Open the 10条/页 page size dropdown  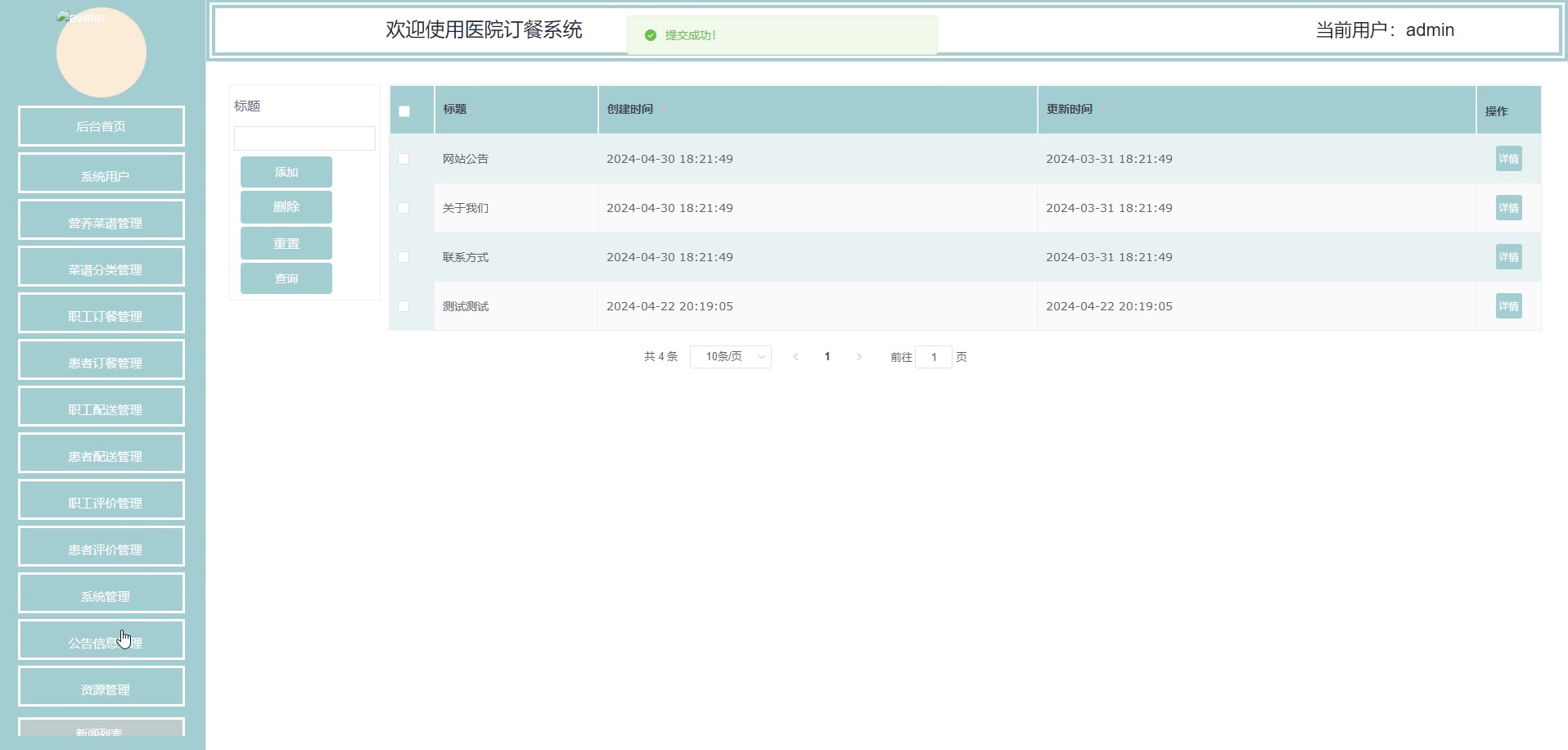pos(731,357)
